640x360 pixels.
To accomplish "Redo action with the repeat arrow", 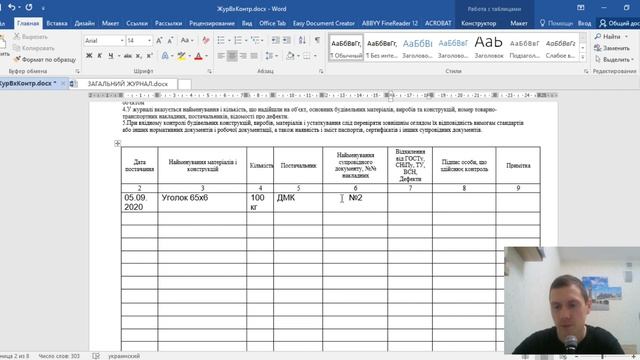I will tap(29, 7).
